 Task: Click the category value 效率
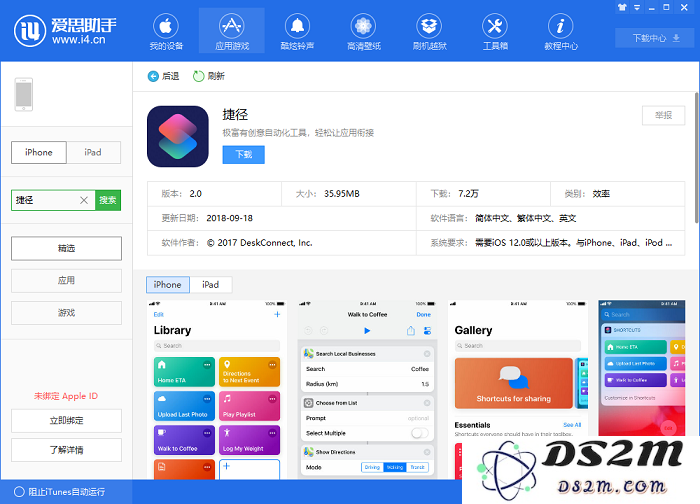tap(601, 194)
